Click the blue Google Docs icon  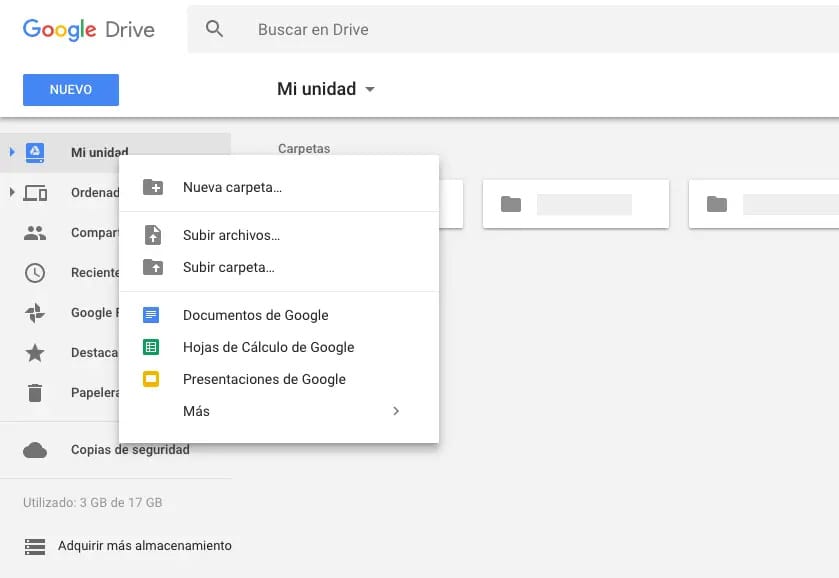click(x=151, y=315)
